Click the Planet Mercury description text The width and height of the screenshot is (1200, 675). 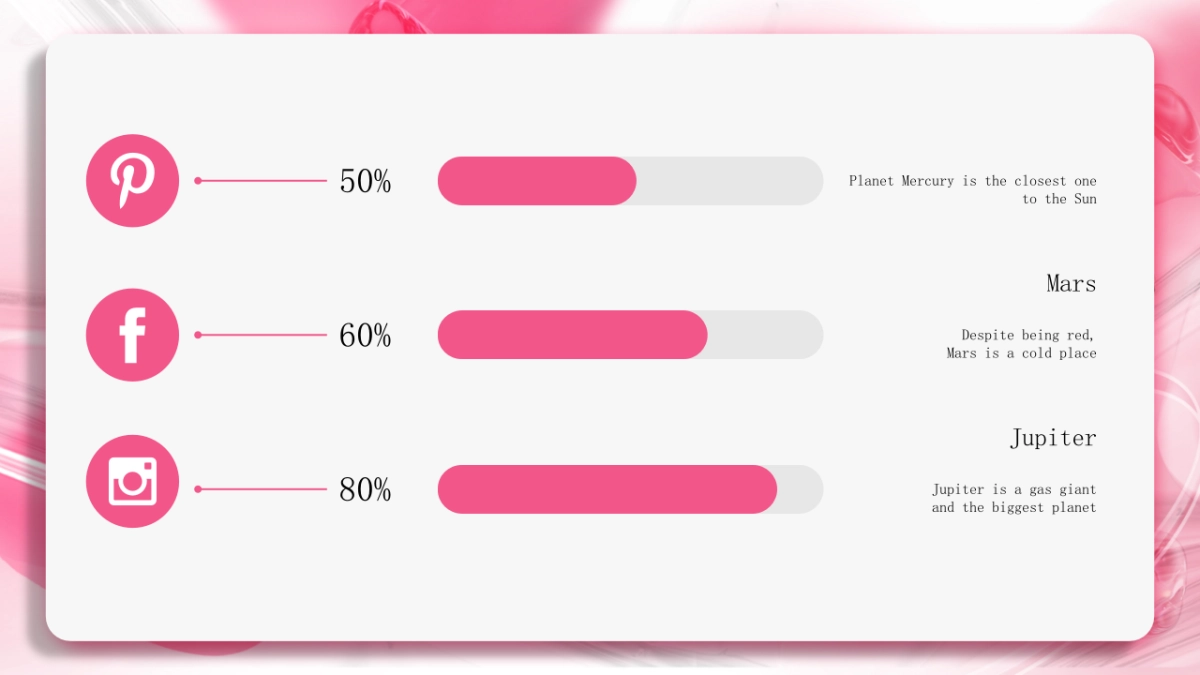point(972,190)
